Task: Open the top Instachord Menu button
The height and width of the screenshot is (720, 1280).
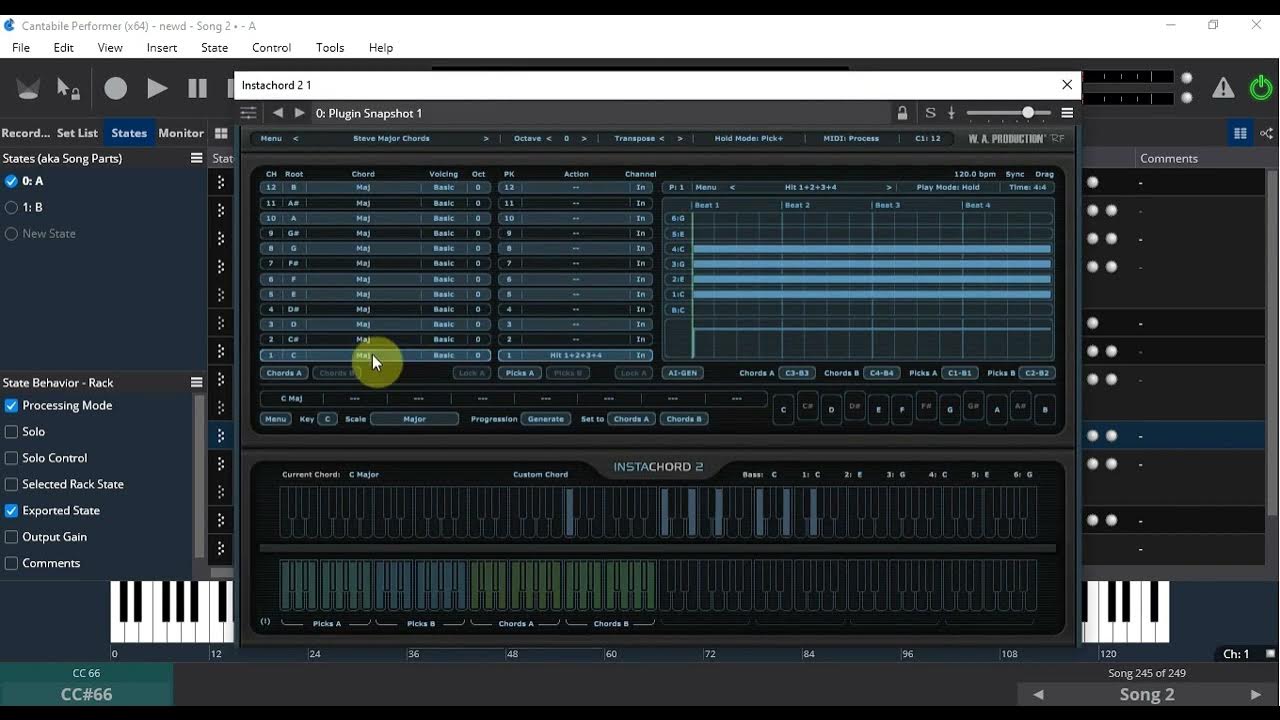Action: click(271, 139)
